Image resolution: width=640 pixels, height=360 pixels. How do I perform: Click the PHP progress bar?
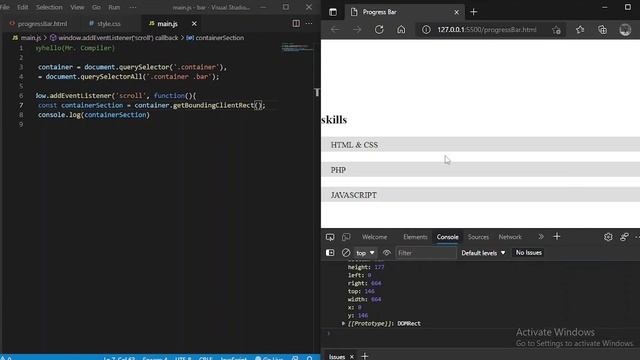point(480,170)
